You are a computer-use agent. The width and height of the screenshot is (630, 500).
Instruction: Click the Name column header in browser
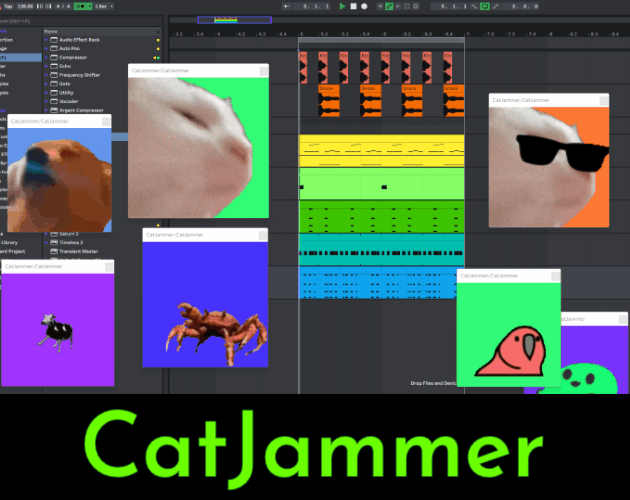102,31
